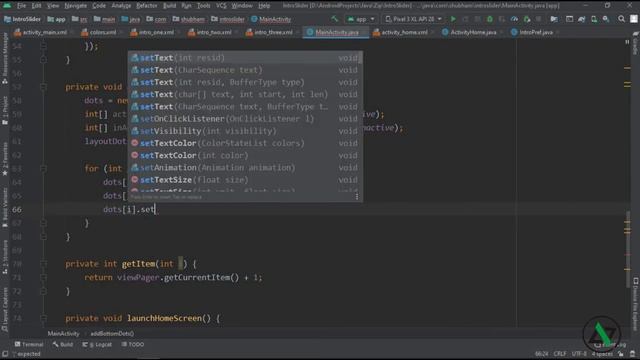
Task: Open the VCS menu
Action: pyautogui.click(x=221, y=6)
